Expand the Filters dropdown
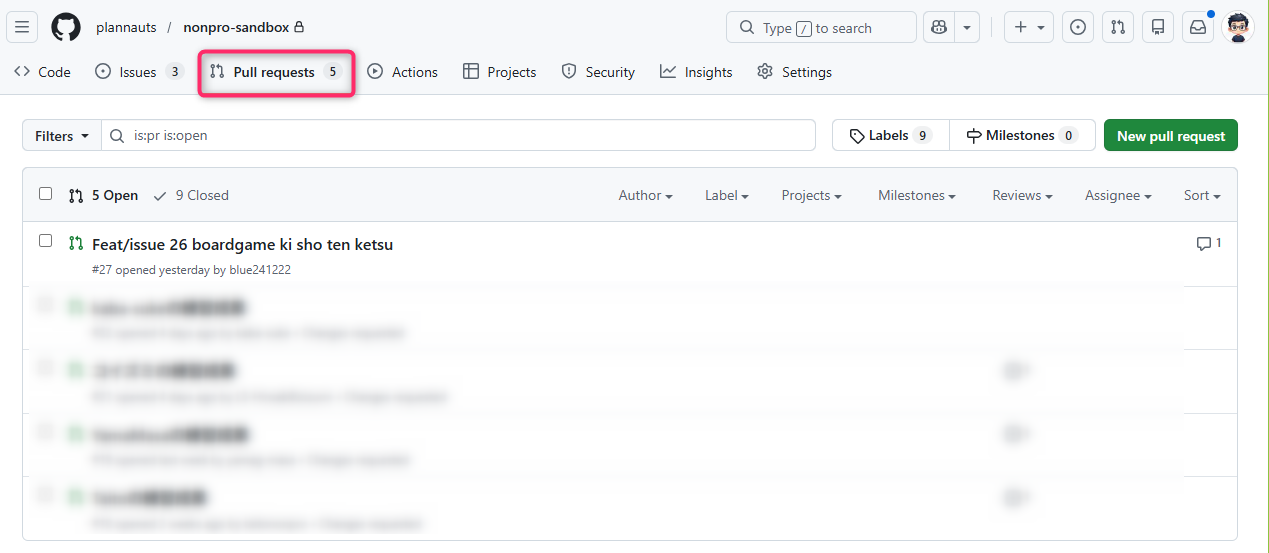Viewport: 1269px width, 553px height. (62, 136)
